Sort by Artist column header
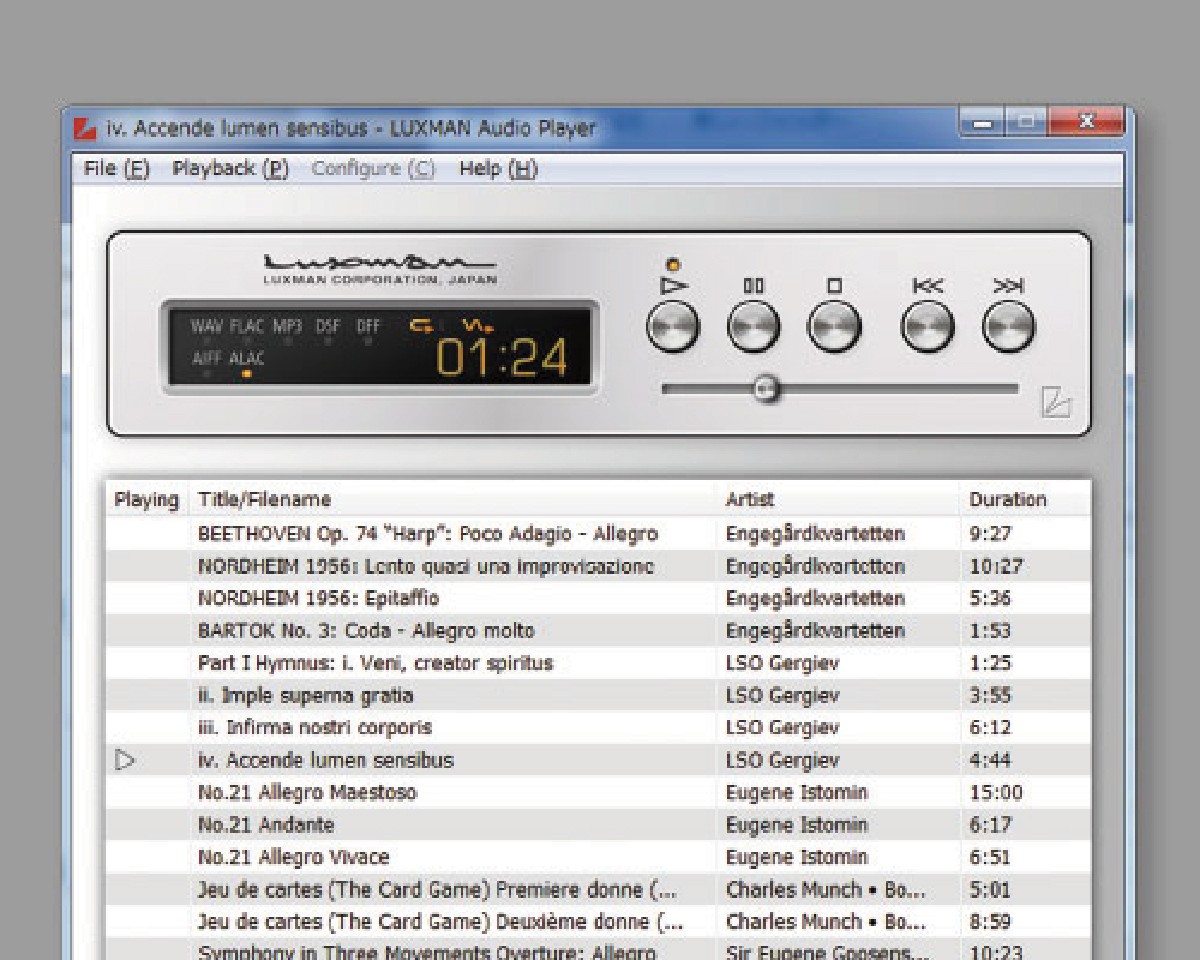This screenshot has width=1200, height=960. 749,499
